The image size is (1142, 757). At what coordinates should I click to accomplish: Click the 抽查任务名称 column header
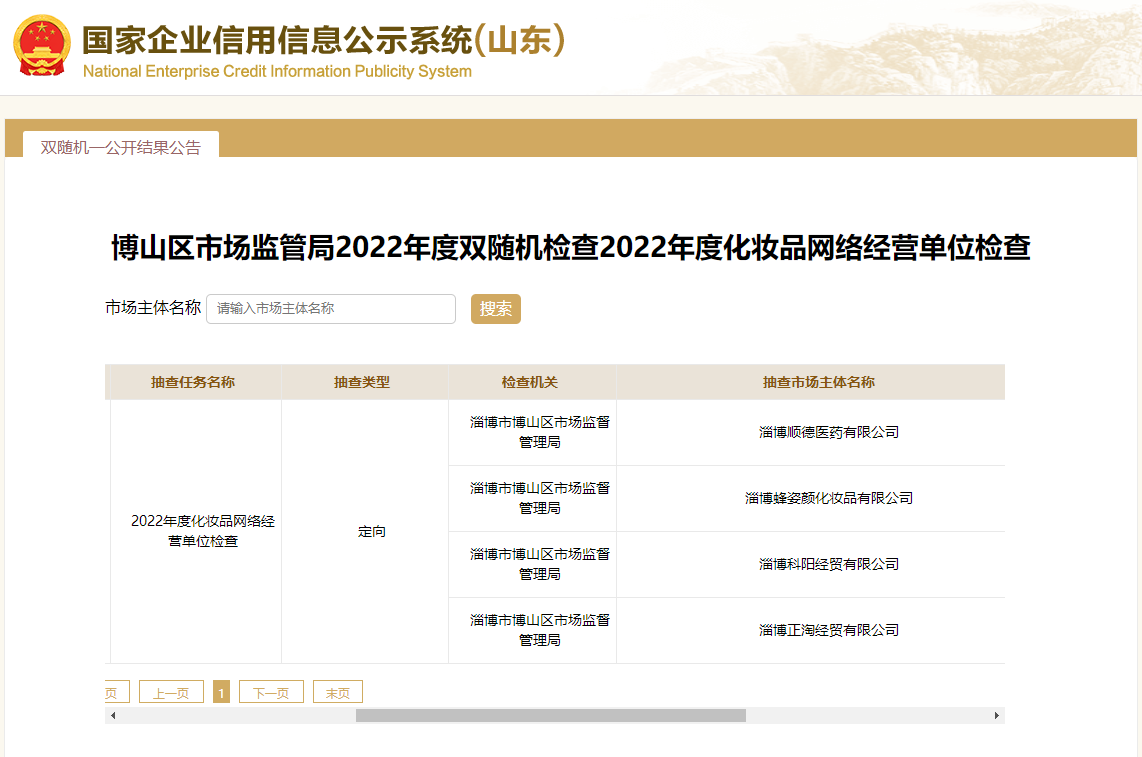tap(193, 383)
